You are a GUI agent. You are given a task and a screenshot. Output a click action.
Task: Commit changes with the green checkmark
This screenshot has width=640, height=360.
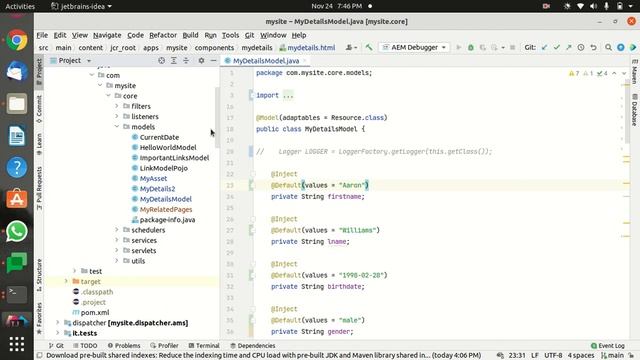coord(556,47)
